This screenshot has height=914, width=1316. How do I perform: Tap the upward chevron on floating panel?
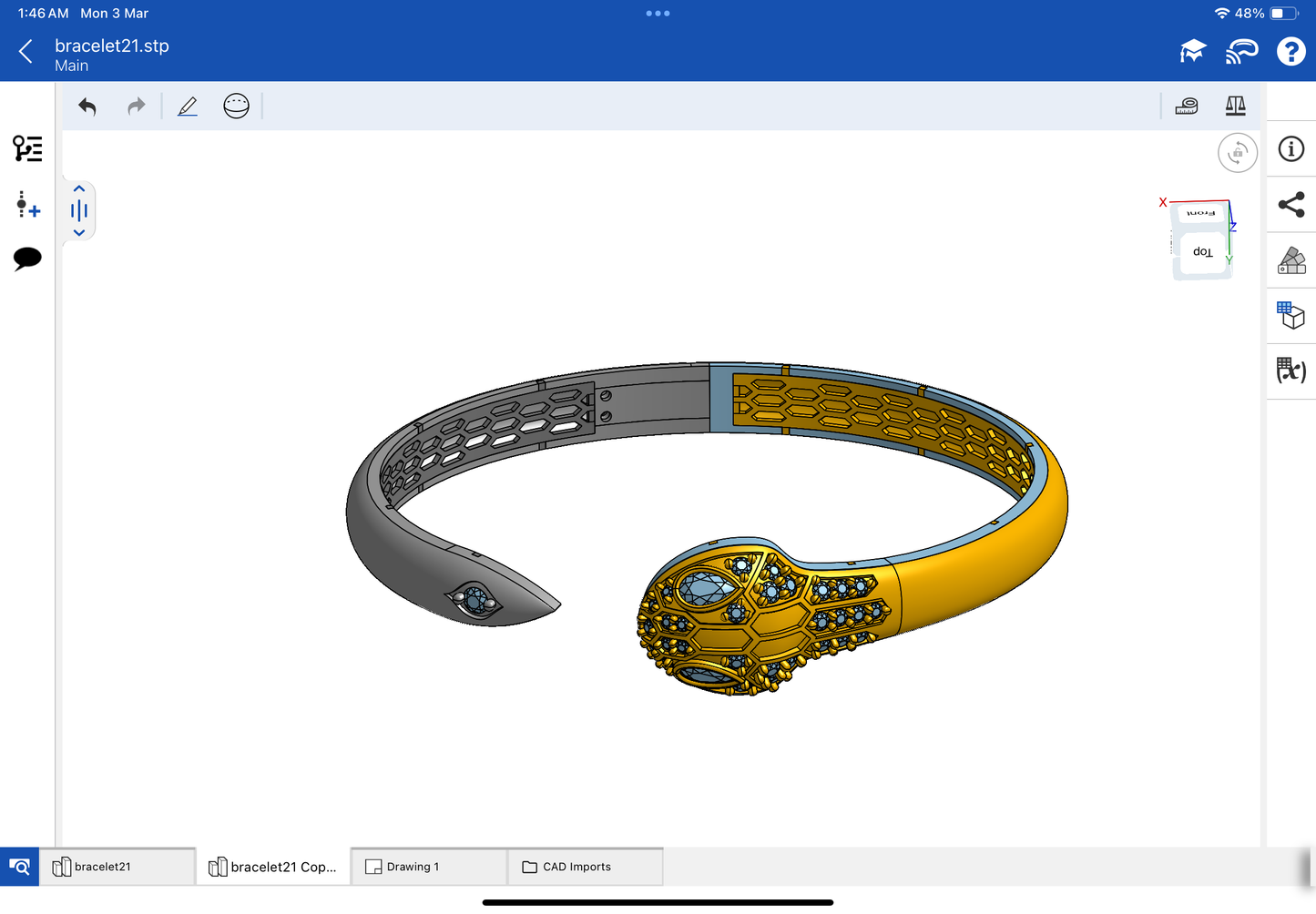(x=79, y=189)
